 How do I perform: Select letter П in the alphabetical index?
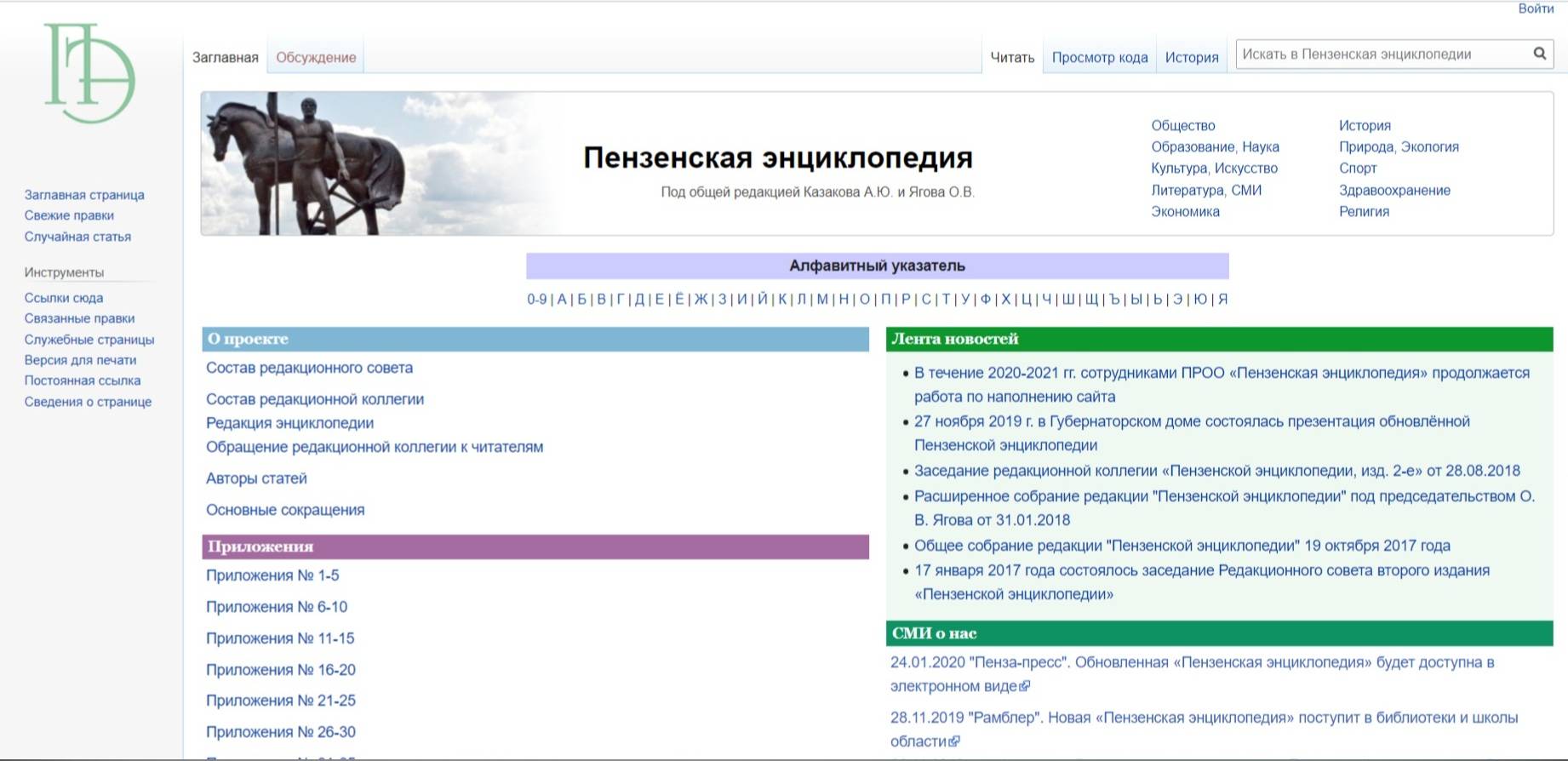885,299
